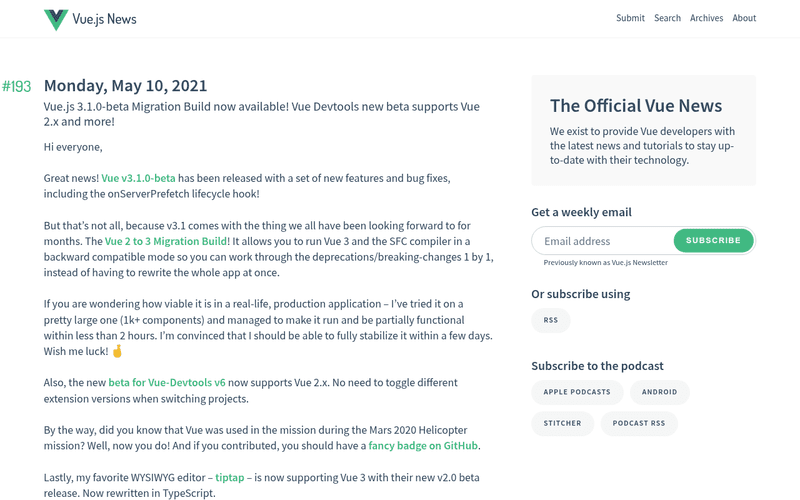Click the Vue.js News site title

(104, 19)
